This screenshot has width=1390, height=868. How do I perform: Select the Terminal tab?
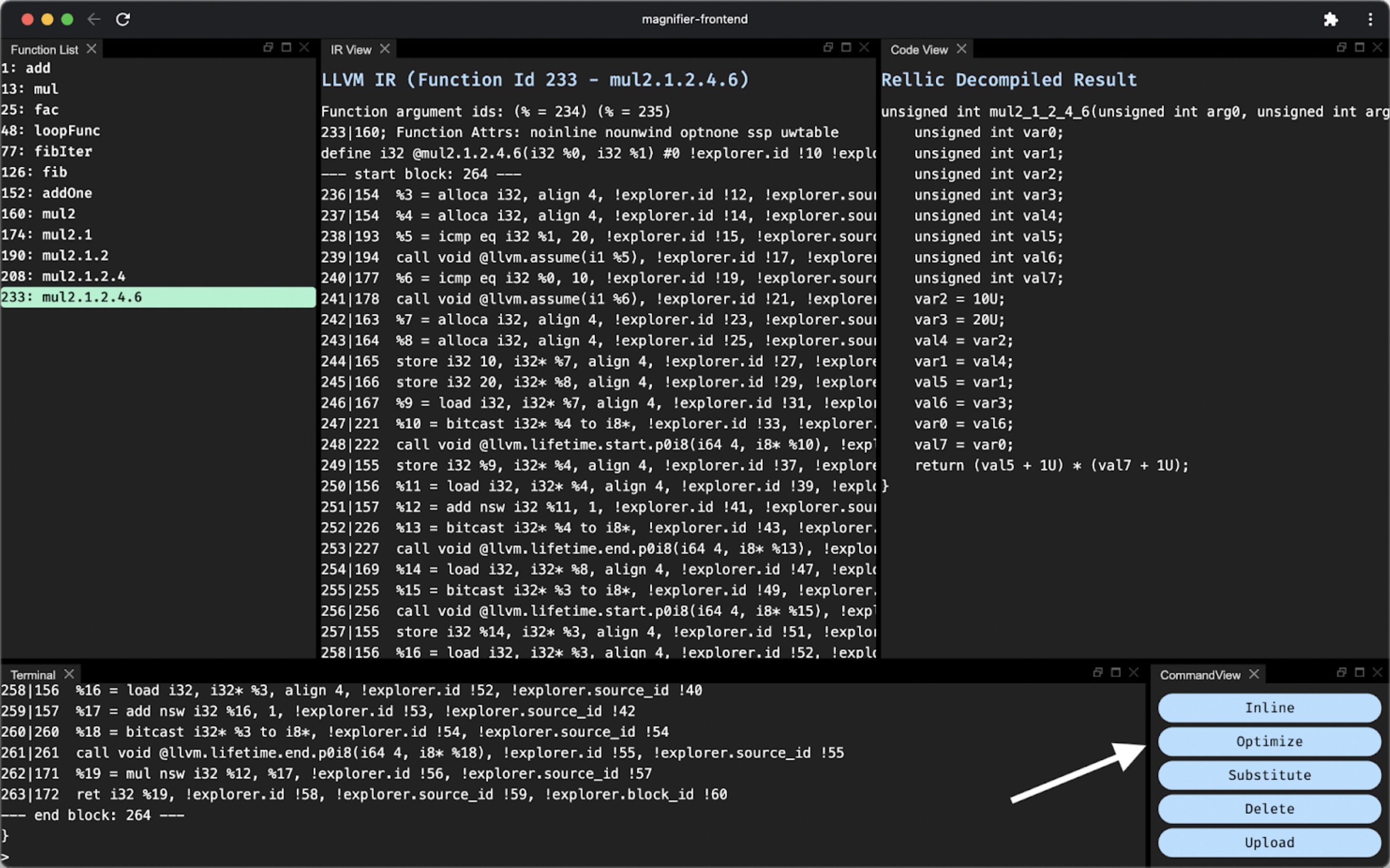(33, 675)
